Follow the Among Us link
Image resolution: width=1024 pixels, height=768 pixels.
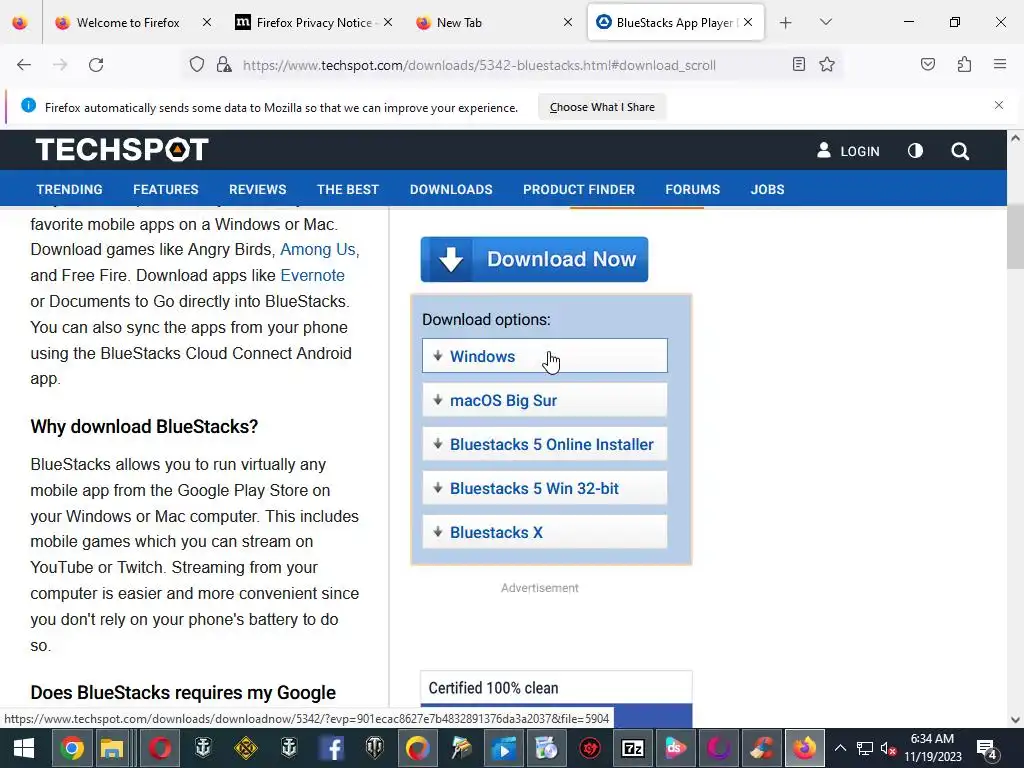318,249
